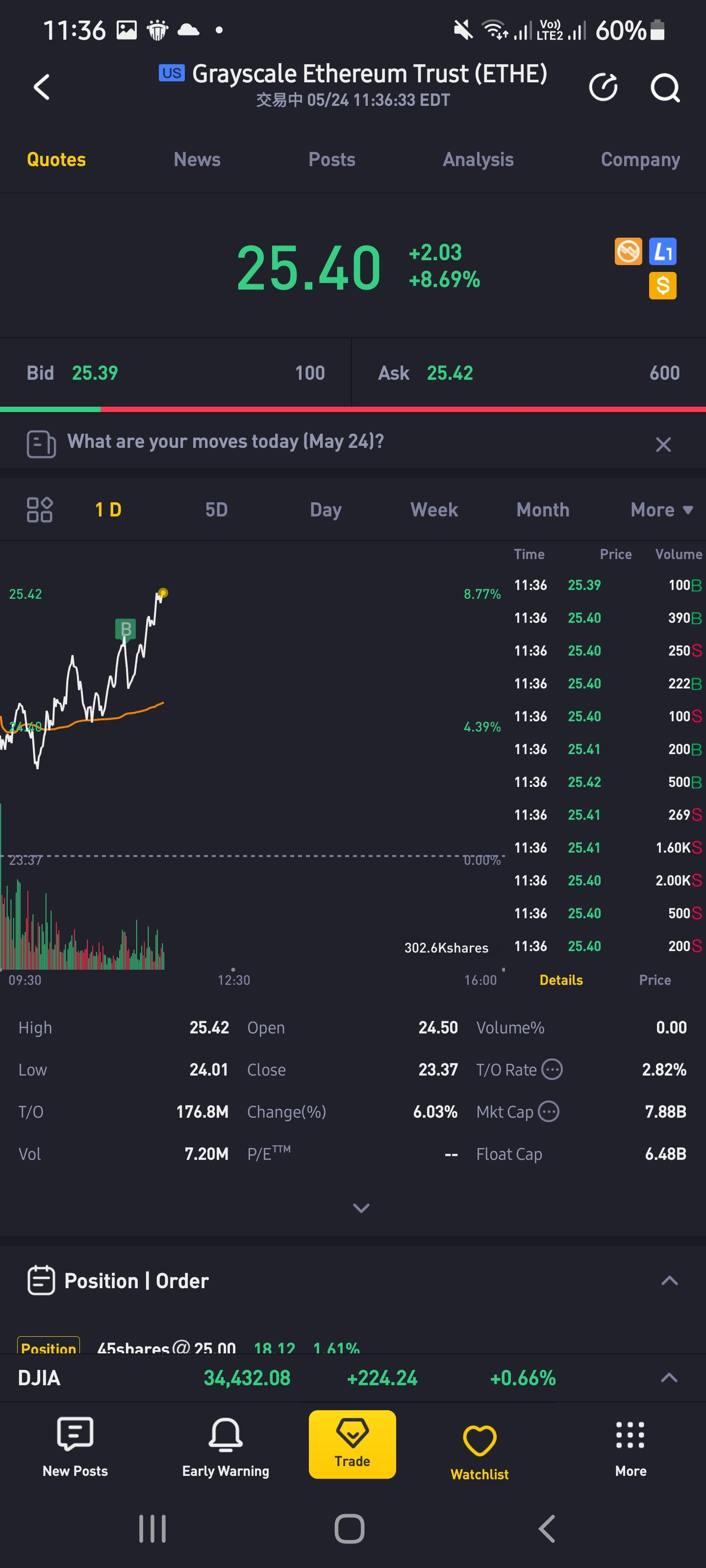The height and width of the screenshot is (1568, 706).
Task: Select the 1 D chart period
Action: (108, 510)
